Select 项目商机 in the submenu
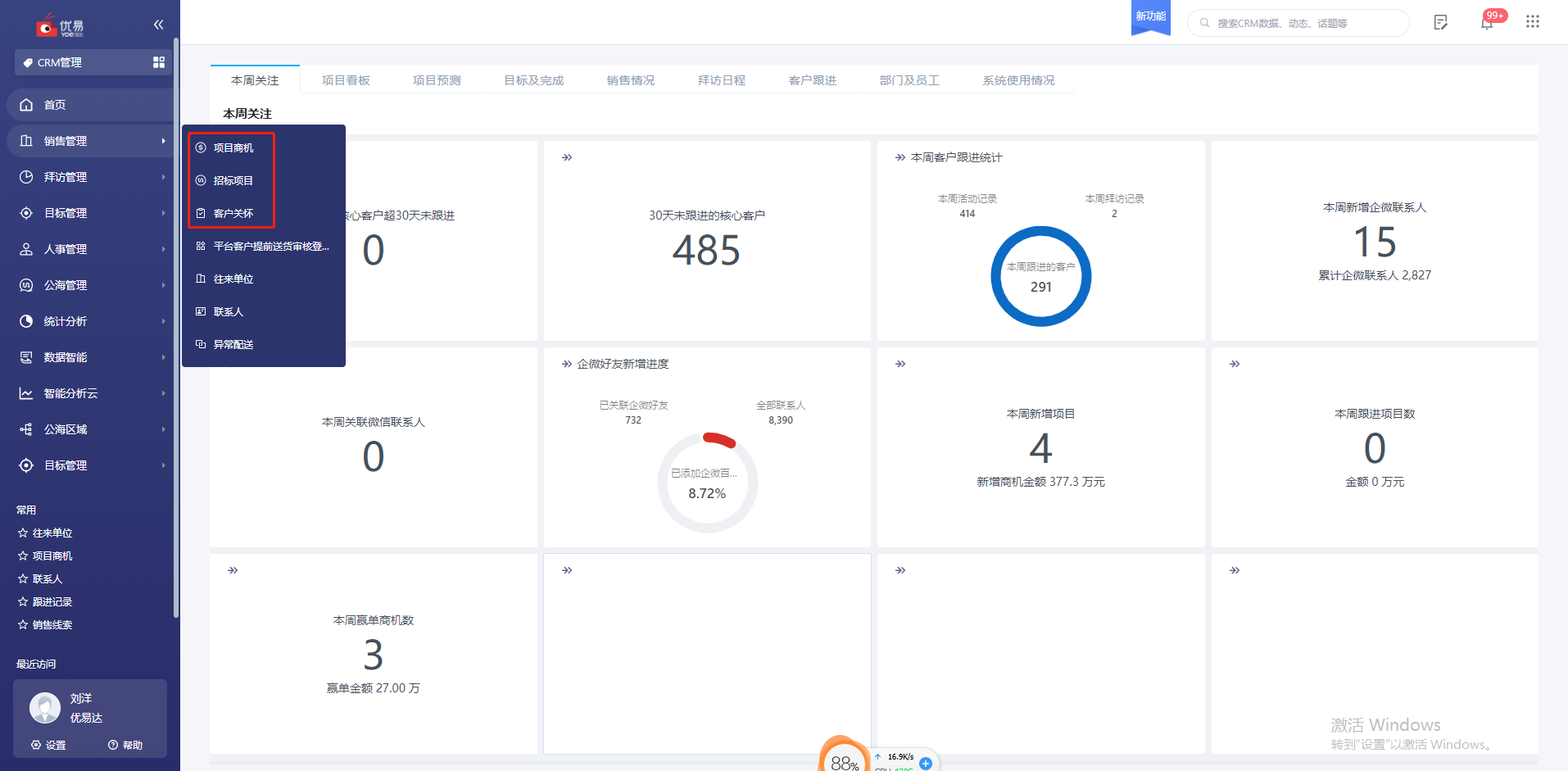Viewport: 1568px width, 771px height. pos(233,148)
